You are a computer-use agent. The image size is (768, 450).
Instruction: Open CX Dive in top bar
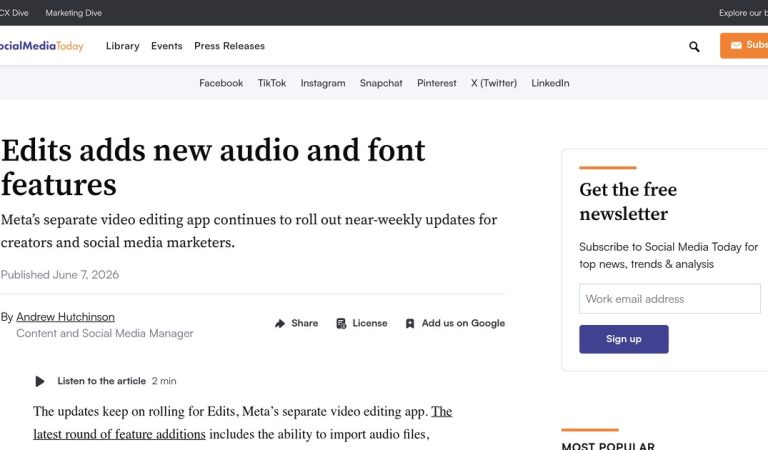point(14,13)
